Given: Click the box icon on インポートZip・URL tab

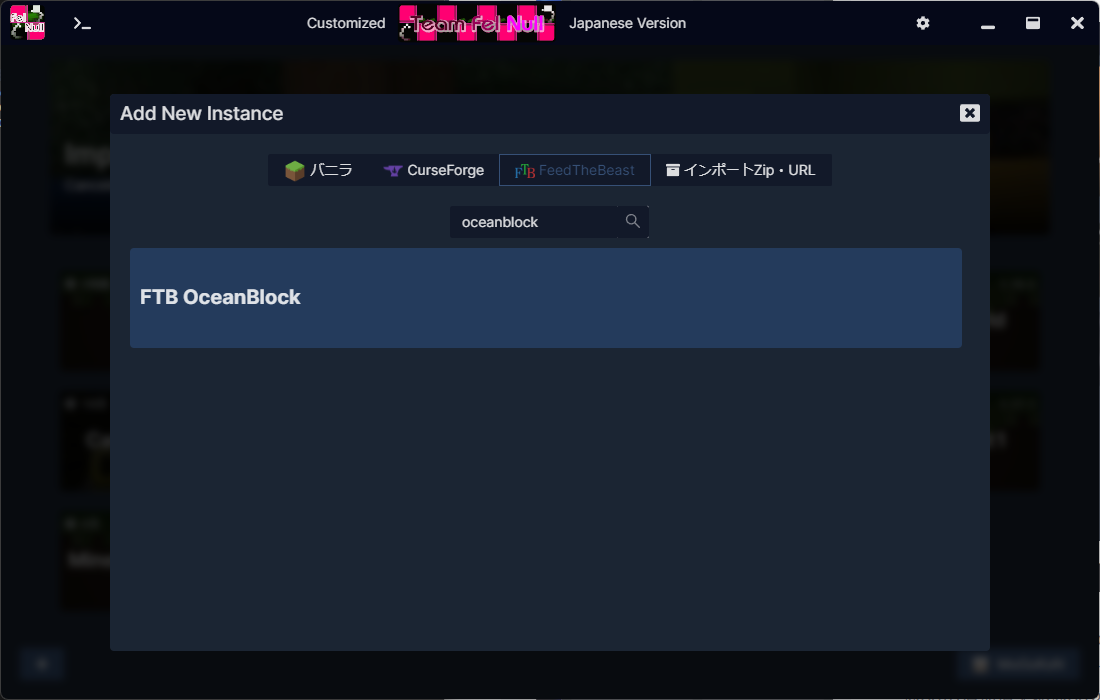Looking at the screenshot, I should (672, 170).
